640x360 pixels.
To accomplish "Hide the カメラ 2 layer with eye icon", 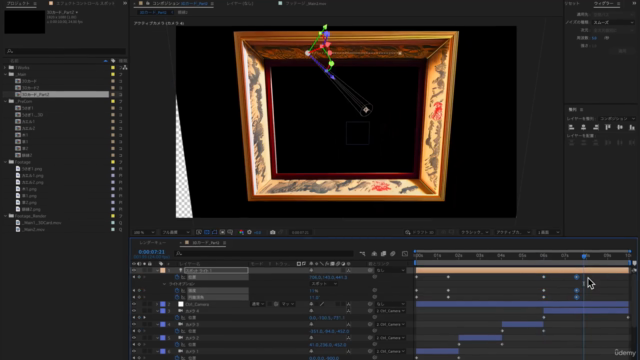I will [134, 338].
